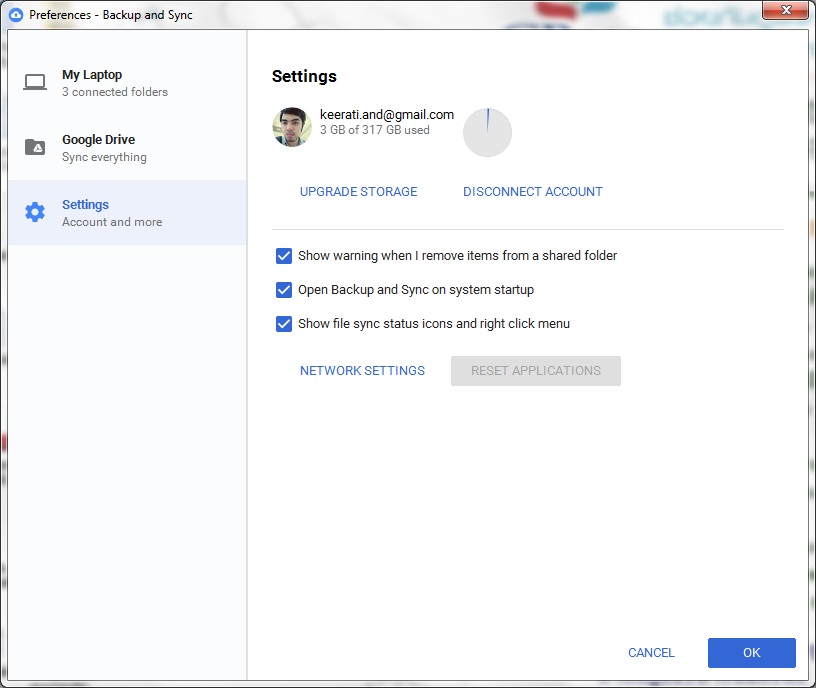Cancel the preferences changes
The image size is (816, 688).
click(x=651, y=653)
